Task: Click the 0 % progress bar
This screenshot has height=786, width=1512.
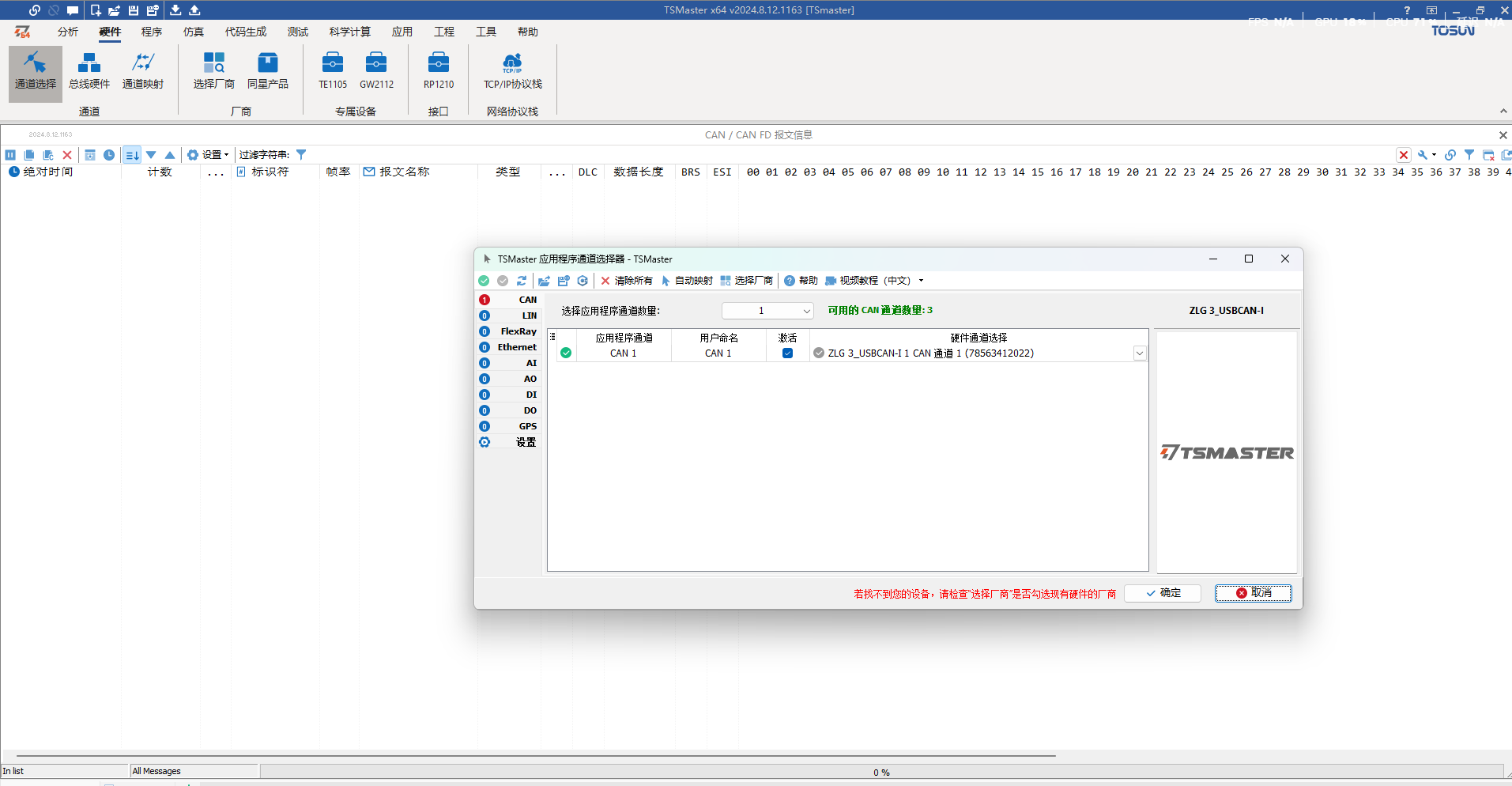Action: [881, 772]
